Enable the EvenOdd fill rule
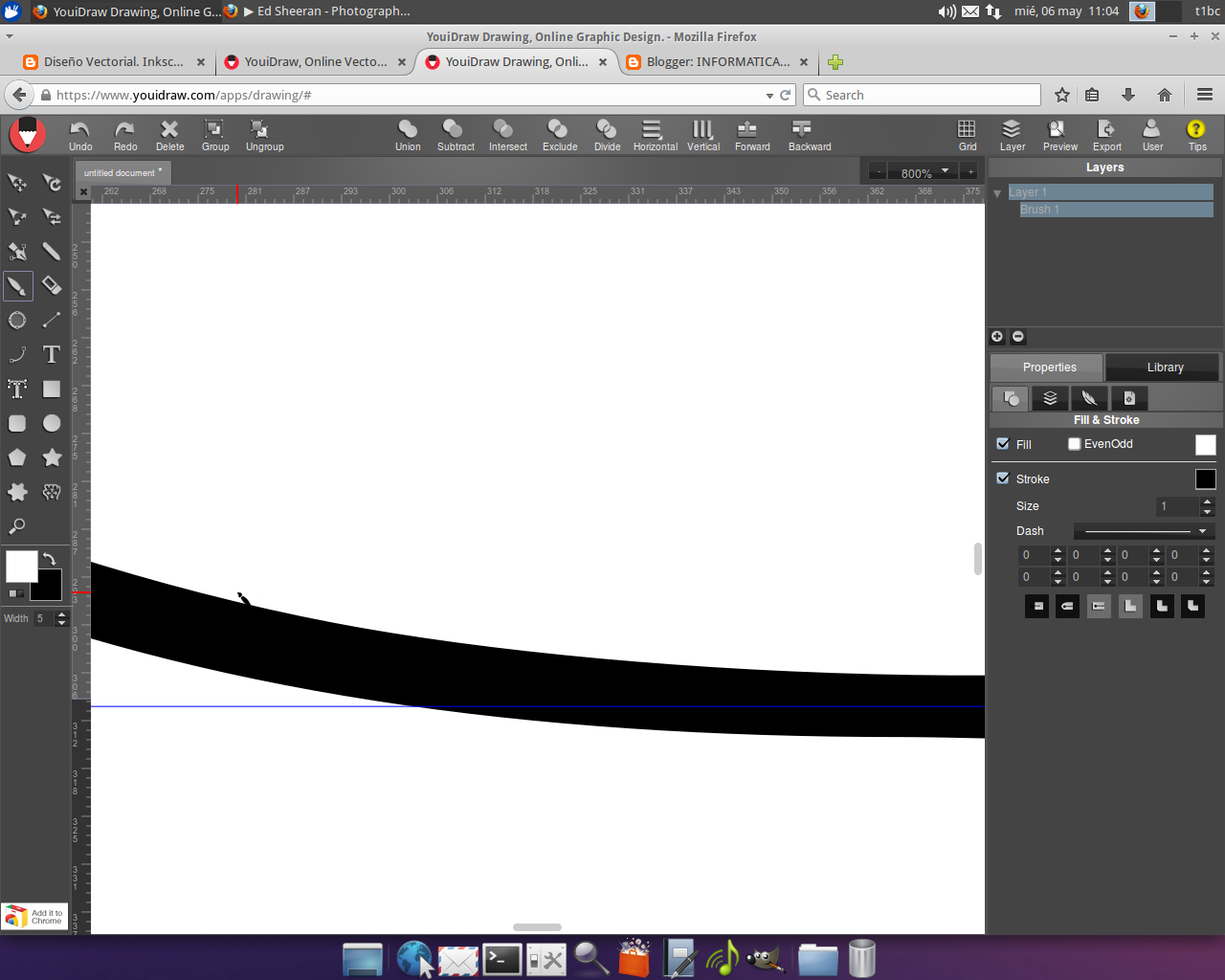The image size is (1225, 980). [1074, 444]
